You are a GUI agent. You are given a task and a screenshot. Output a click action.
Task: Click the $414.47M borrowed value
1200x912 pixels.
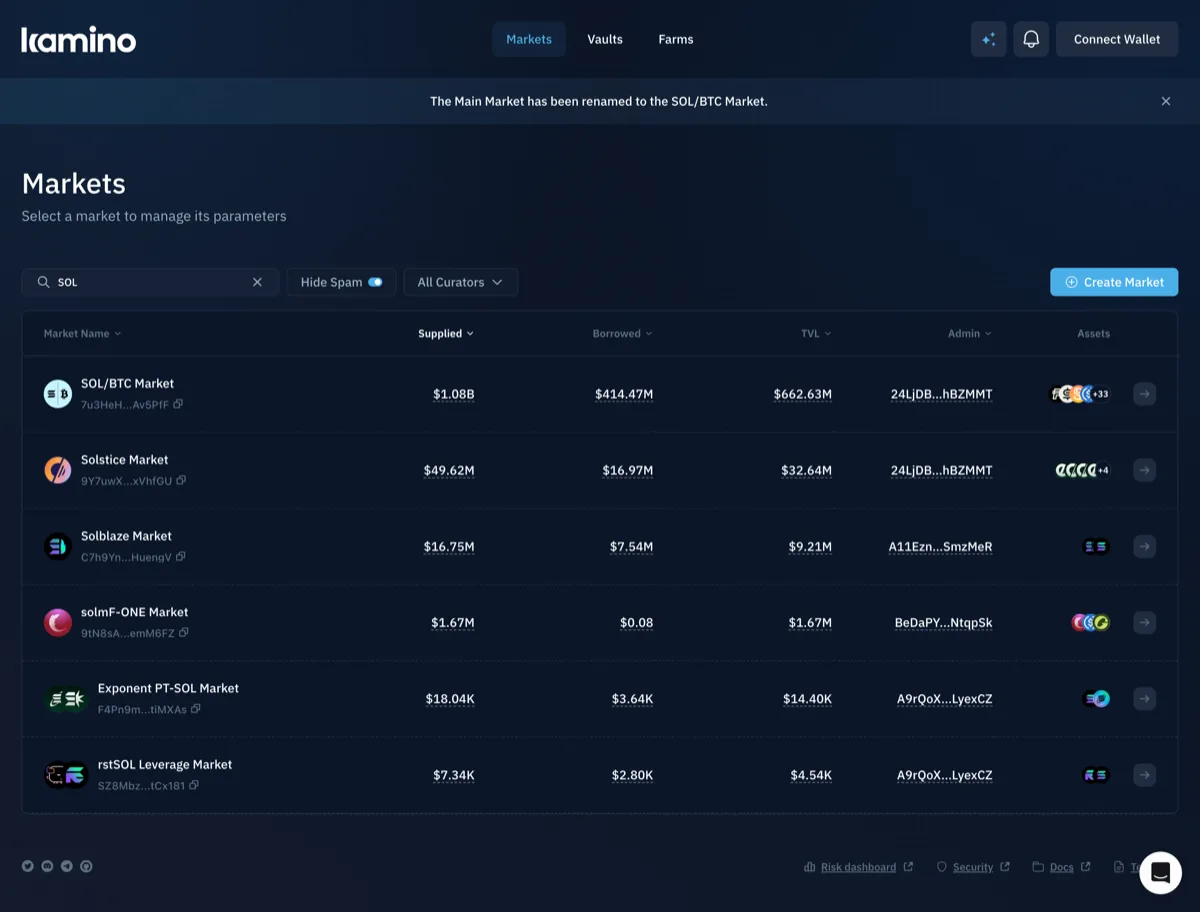[624, 394]
